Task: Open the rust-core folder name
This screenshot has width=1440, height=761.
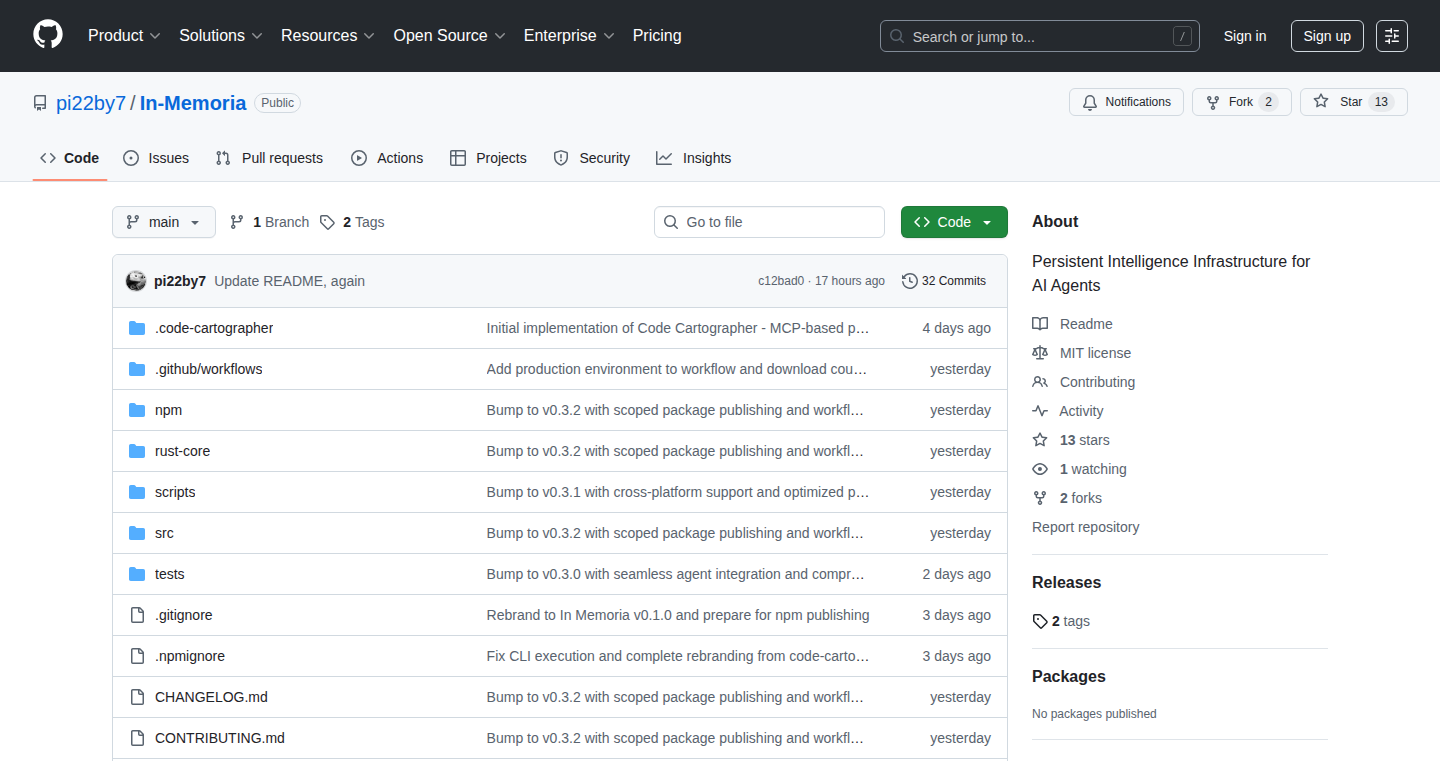Action: (x=182, y=451)
